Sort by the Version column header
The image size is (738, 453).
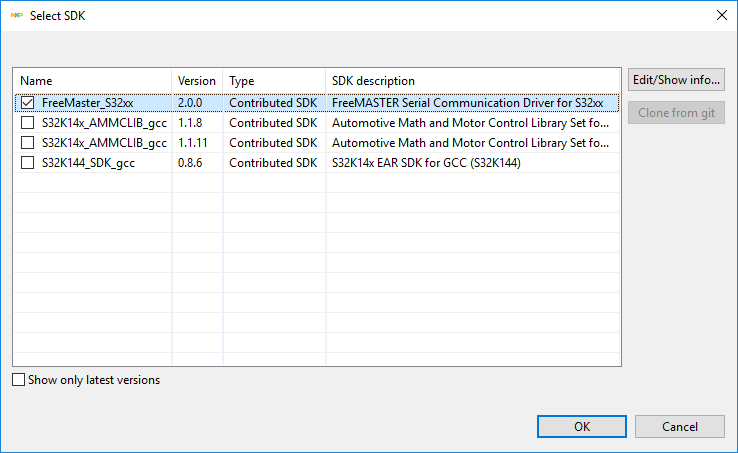tap(197, 80)
